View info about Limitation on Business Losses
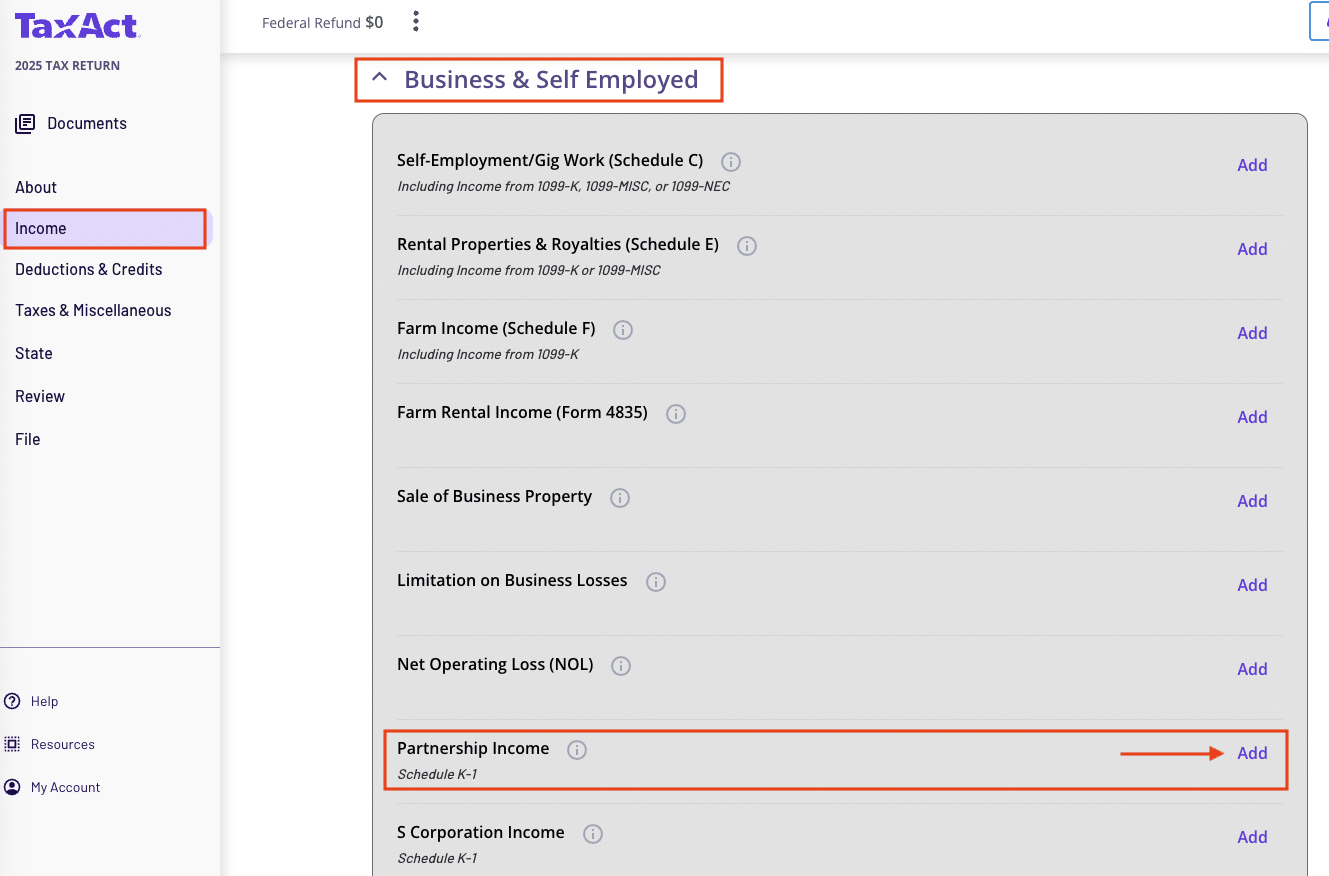The height and width of the screenshot is (876, 1329). (x=656, y=581)
